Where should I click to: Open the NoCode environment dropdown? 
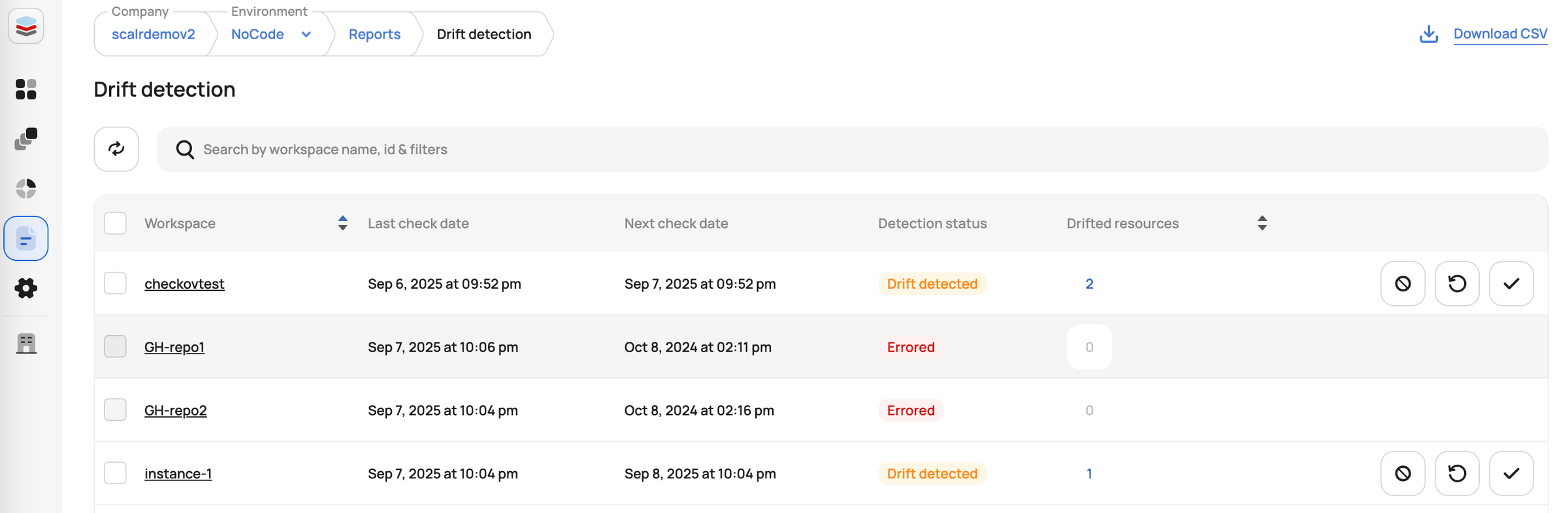(x=306, y=34)
